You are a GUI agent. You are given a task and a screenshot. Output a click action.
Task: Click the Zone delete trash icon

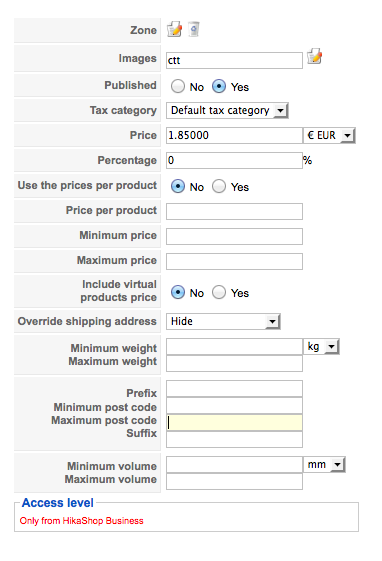(194, 29)
